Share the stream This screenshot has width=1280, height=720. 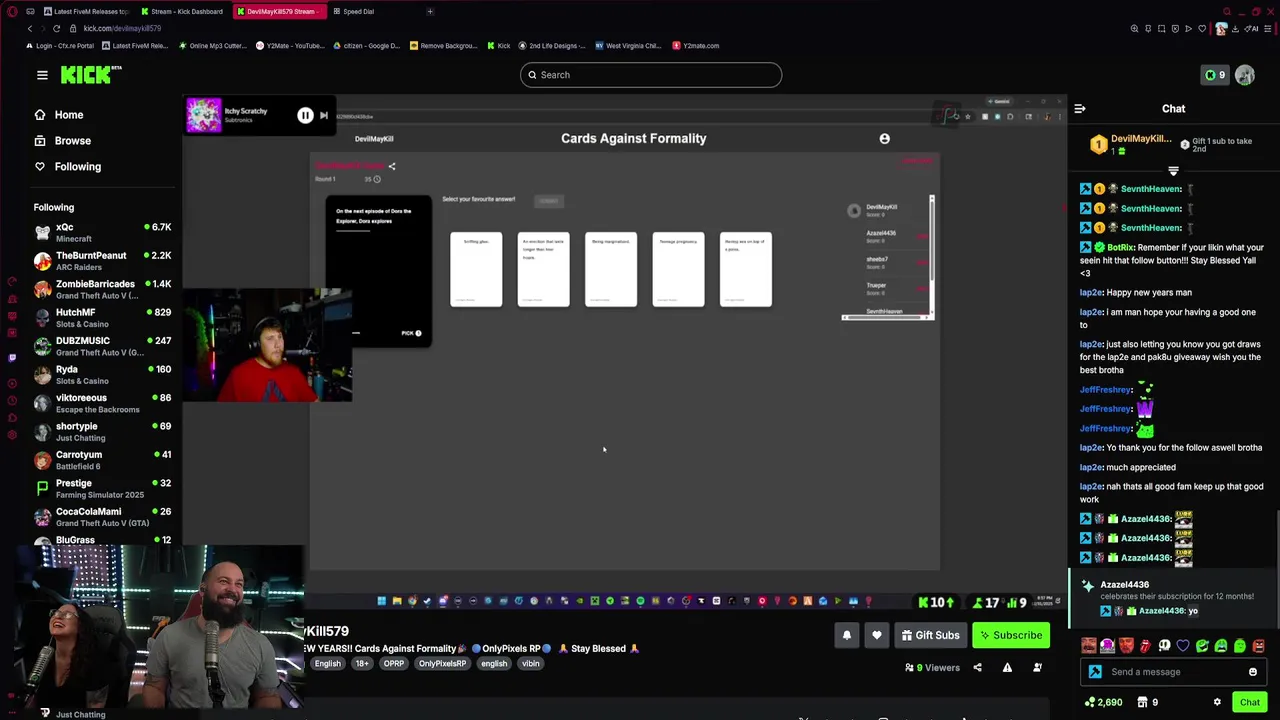tap(978, 668)
